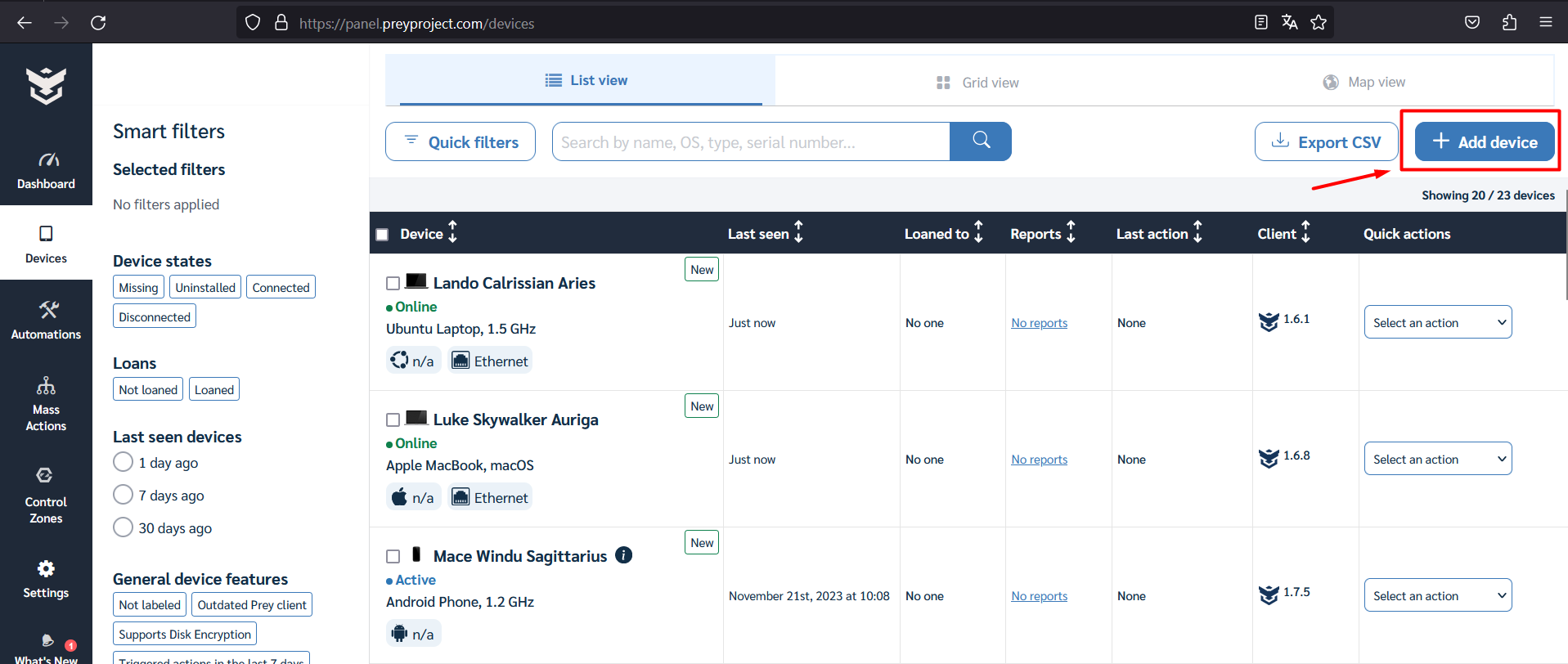Click the browser reload icon
Screen dimensions: 1568x664
coord(98,23)
